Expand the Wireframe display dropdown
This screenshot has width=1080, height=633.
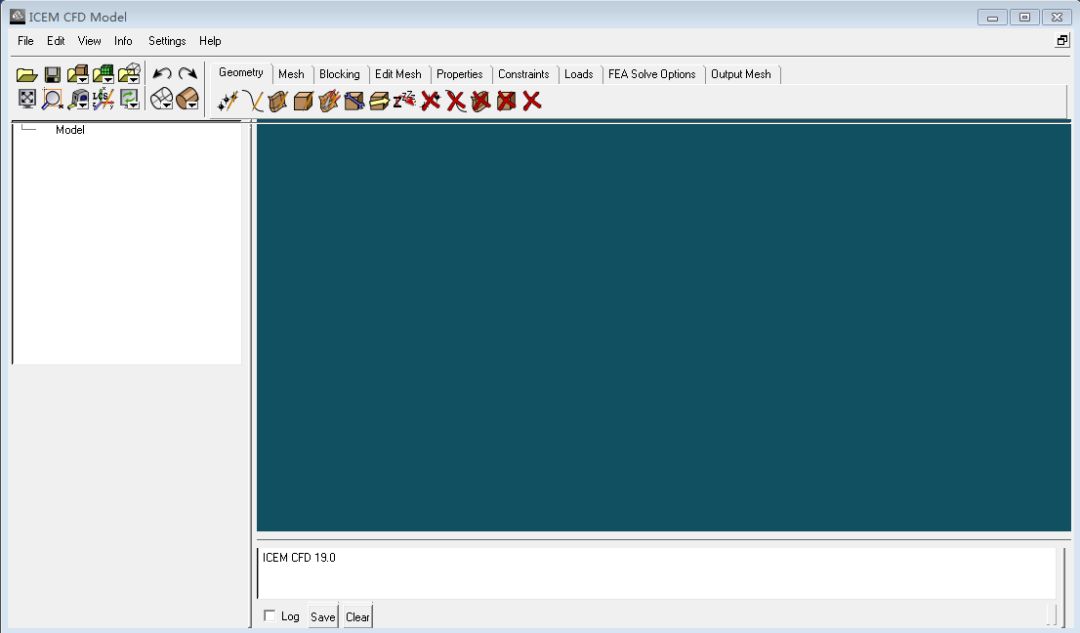pos(162,99)
